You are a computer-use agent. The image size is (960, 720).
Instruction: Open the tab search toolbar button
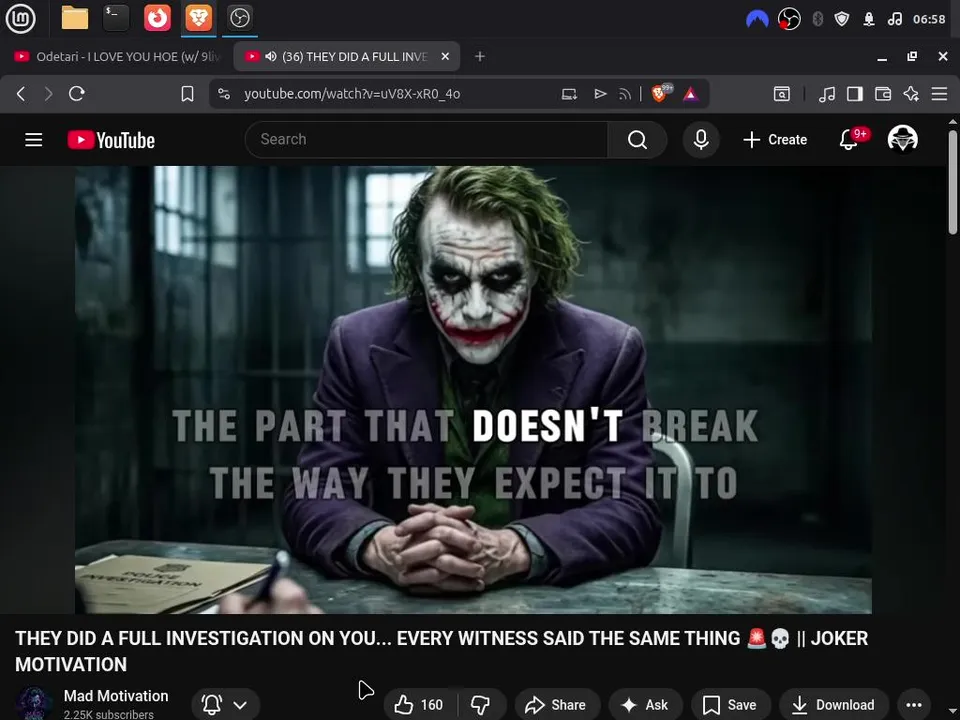coord(782,94)
